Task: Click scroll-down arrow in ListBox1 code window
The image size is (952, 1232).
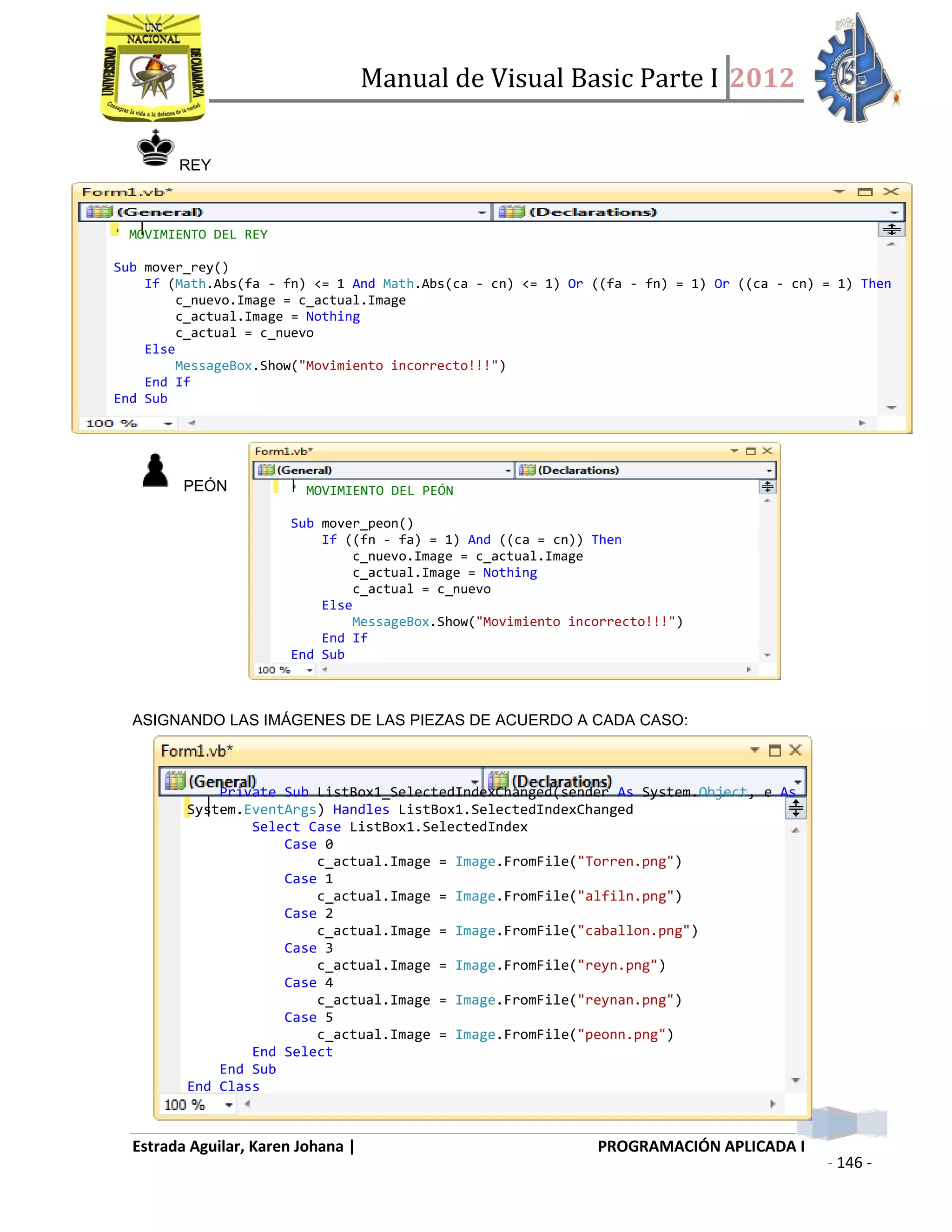Action: pos(796,1080)
